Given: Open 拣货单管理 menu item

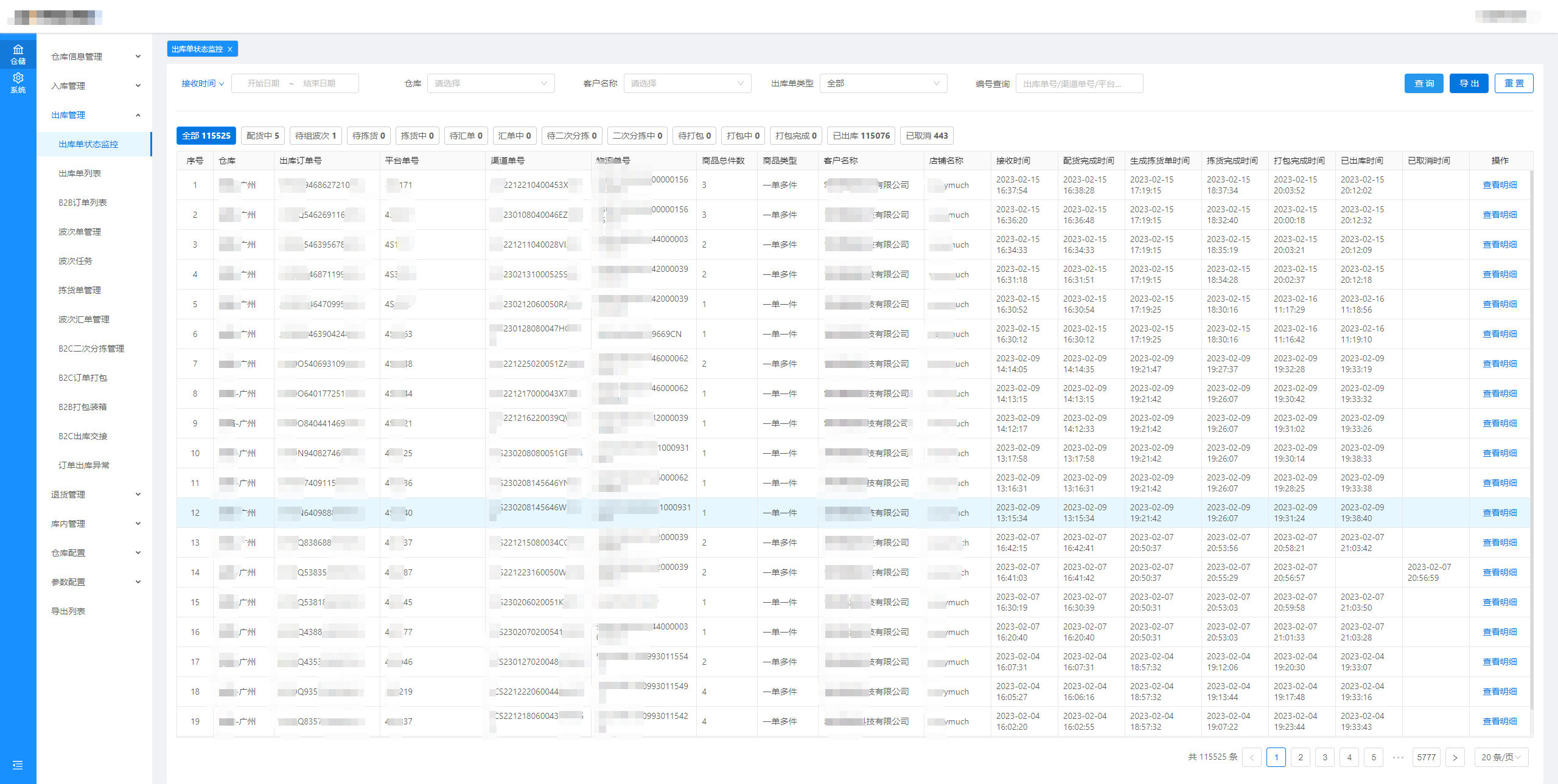Looking at the screenshot, I should point(94,290).
